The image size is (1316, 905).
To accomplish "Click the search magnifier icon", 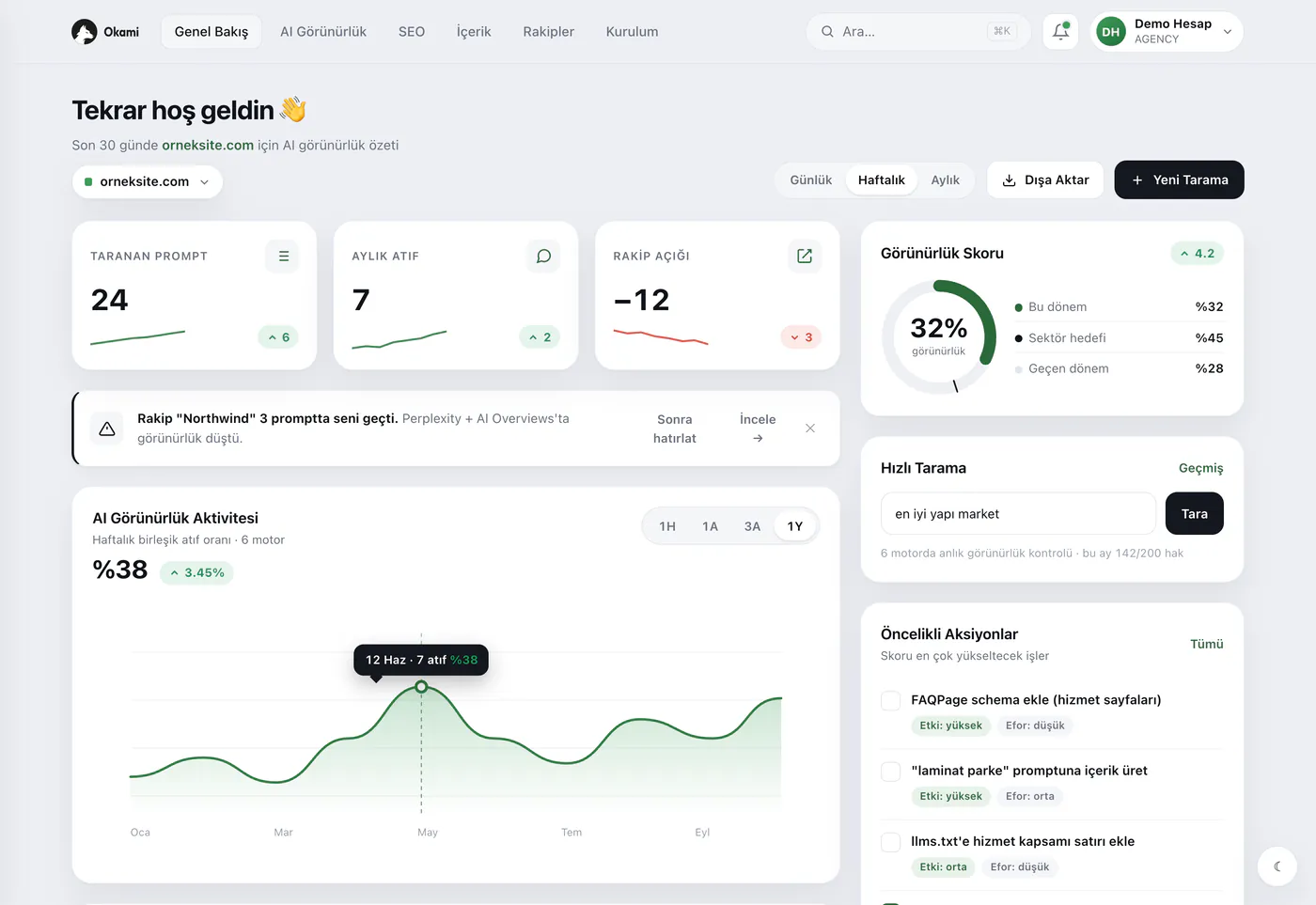I will click(827, 31).
